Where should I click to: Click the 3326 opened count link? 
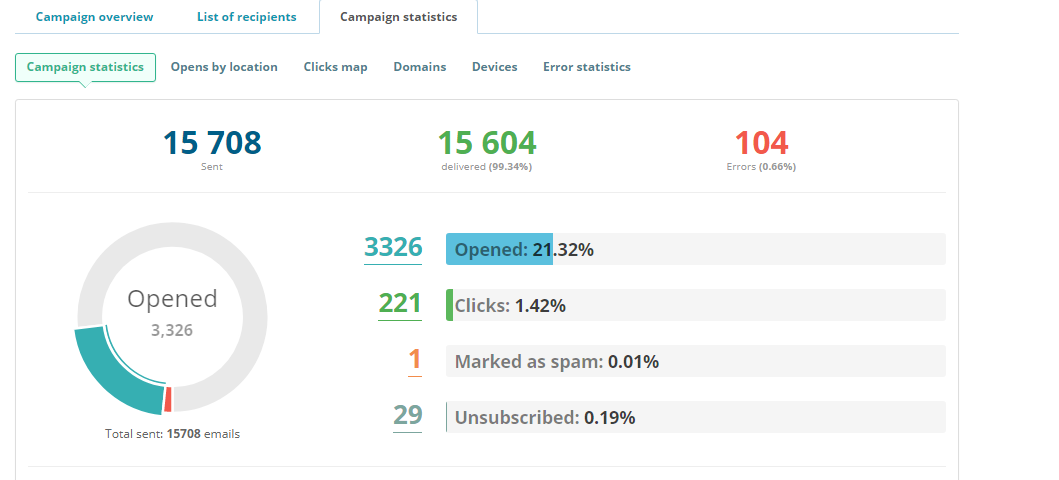393,247
